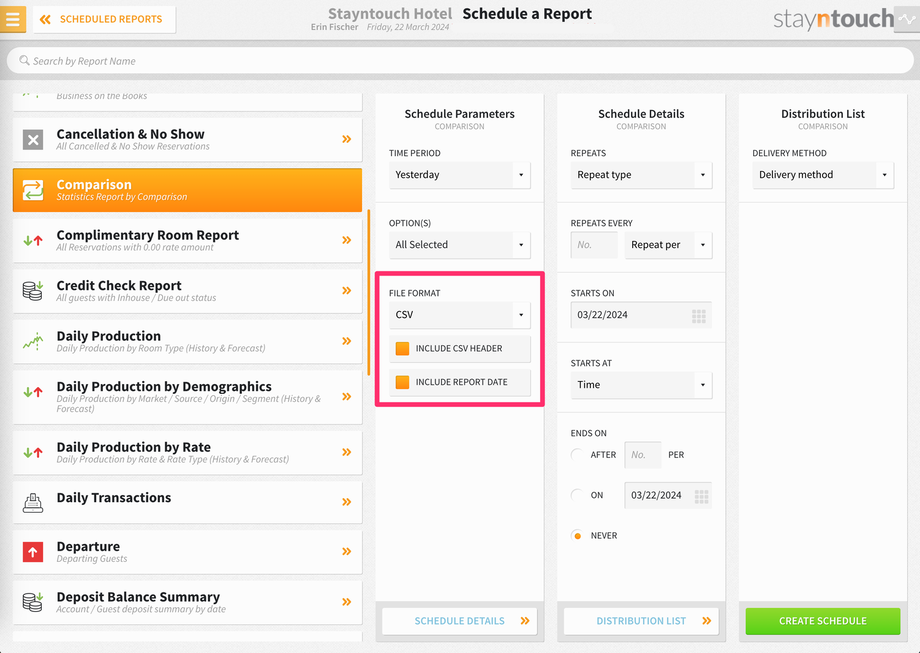Click the Daily Transactions register icon
The height and width of the screenshot is (653, 920).
click(x=33, y=503)
